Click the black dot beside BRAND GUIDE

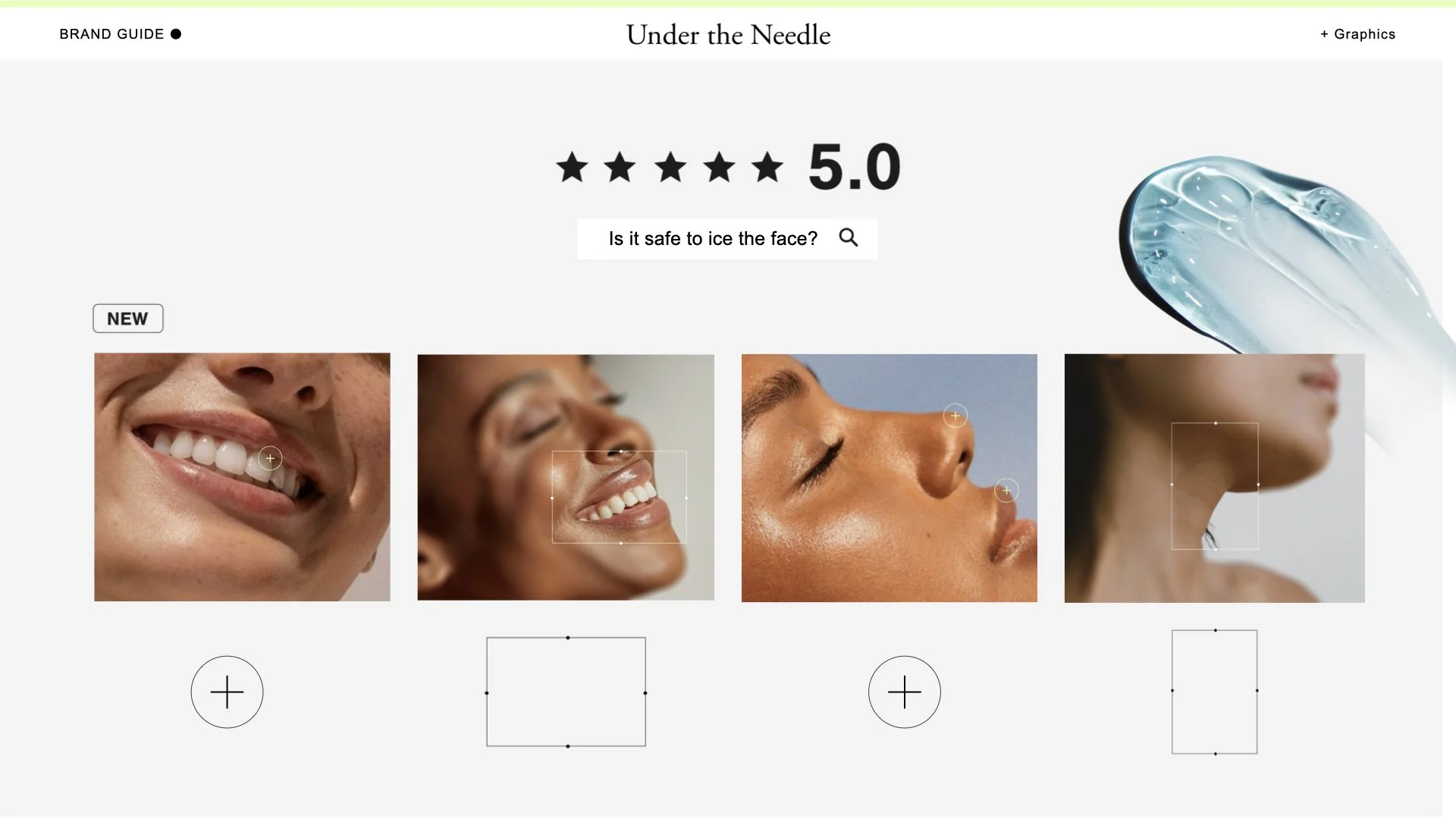pos(176,34)
